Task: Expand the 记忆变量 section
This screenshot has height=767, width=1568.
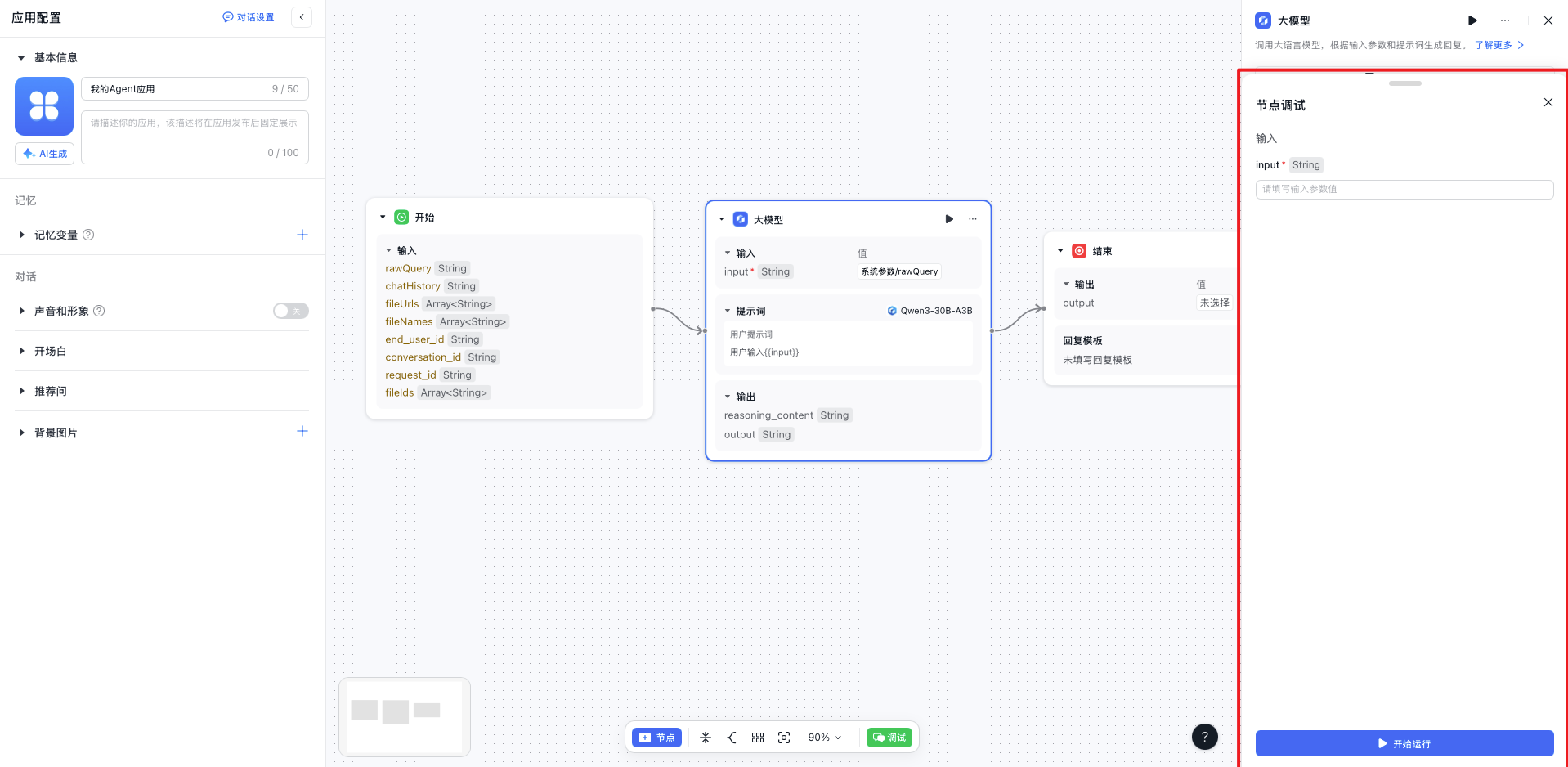Action: [x=21, y=235]
